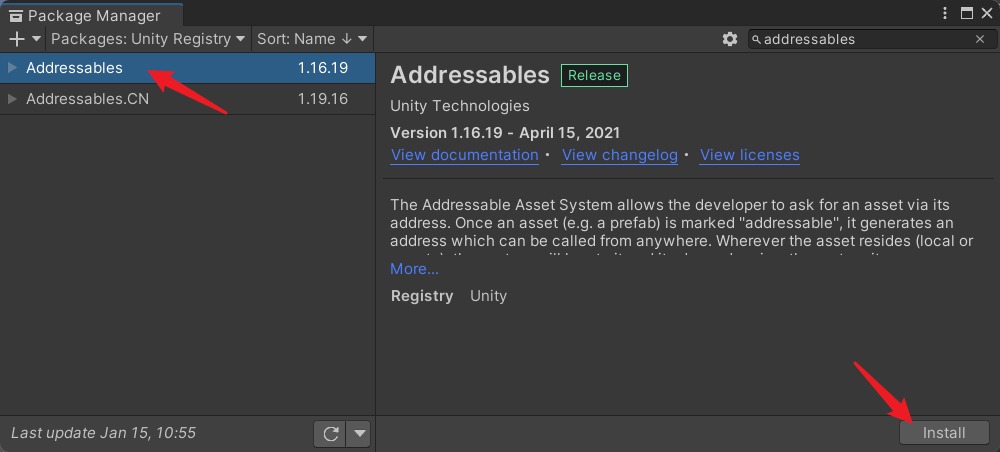Click the Install button
Screen dimensions: 1000x452
[x=944, y=433]
